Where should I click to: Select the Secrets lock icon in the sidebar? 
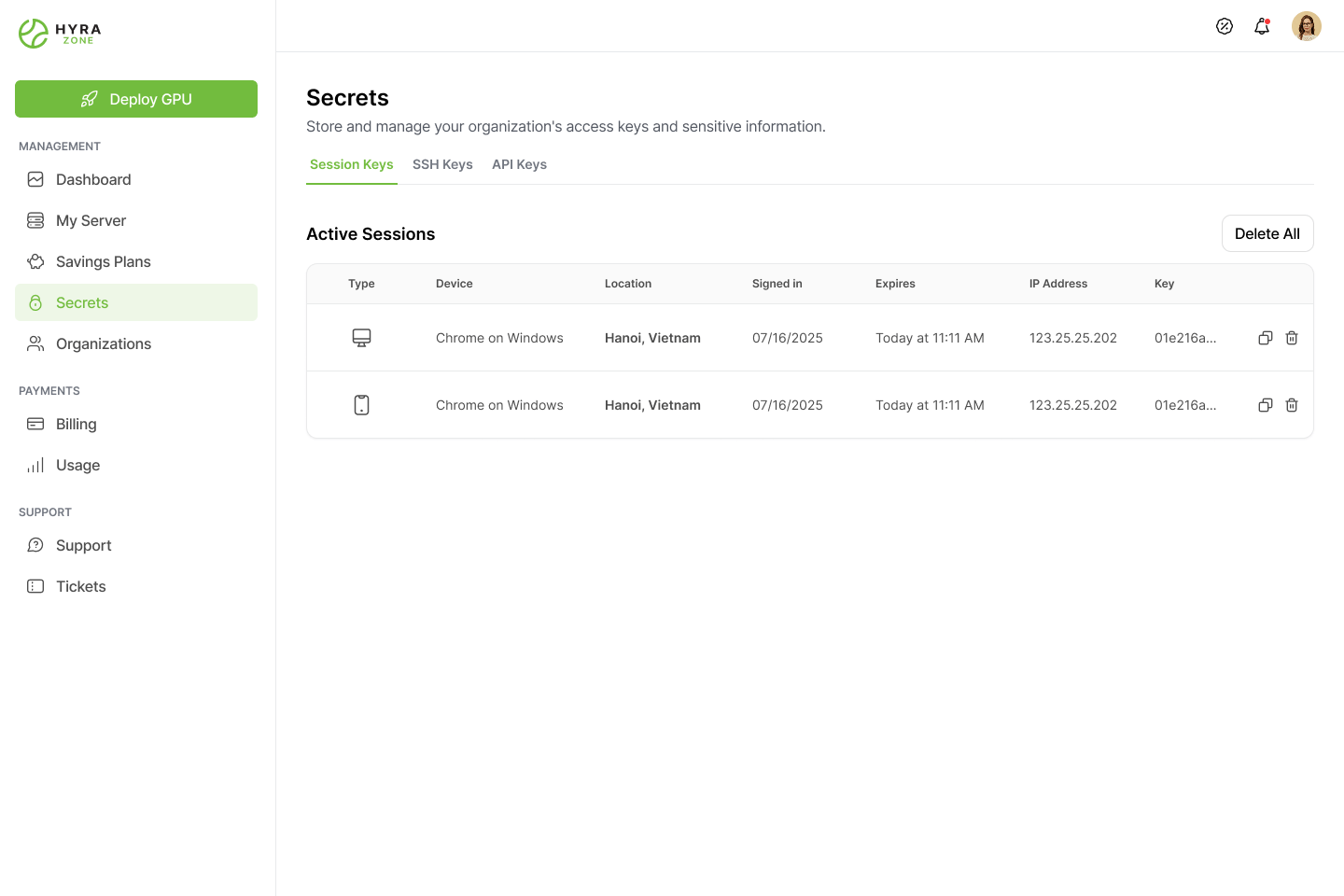tap(35, 302)
